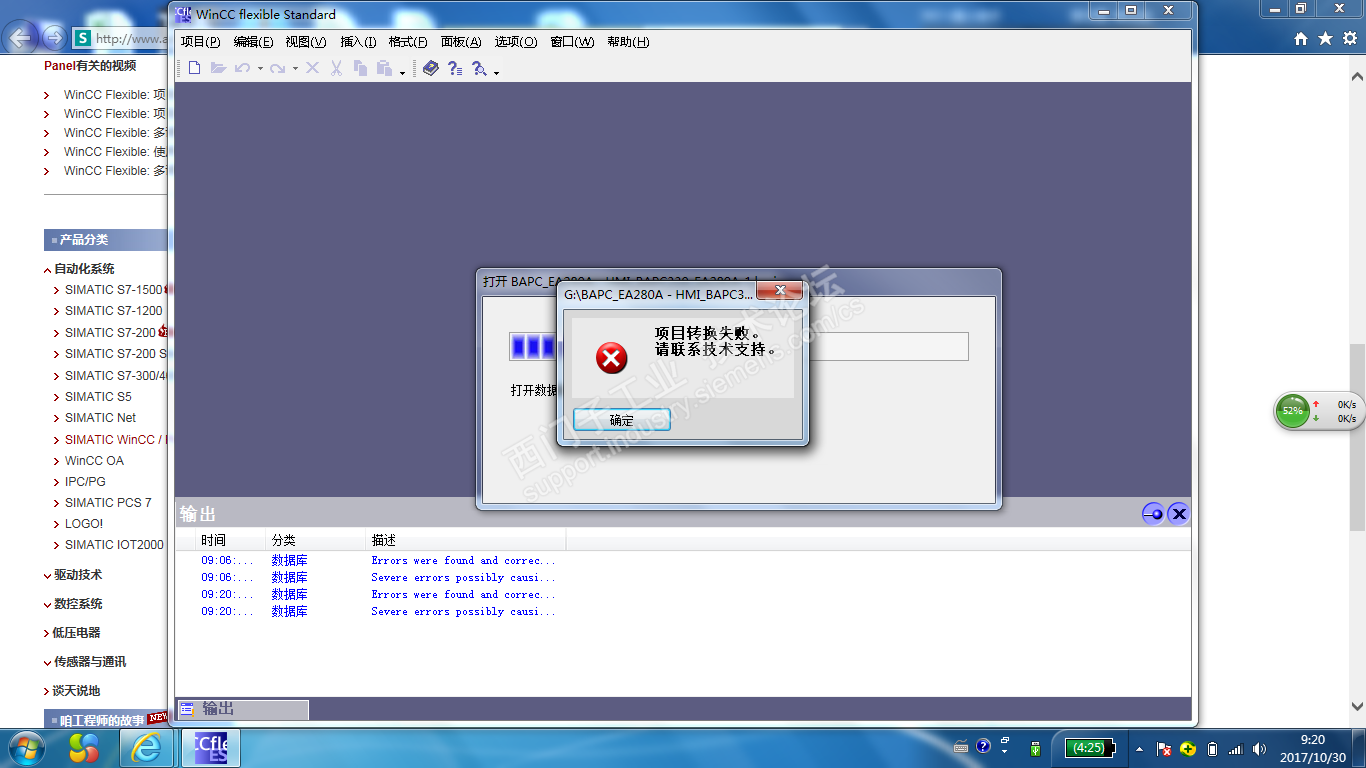The image size is (1366, 768).
Task: Click the Undo arrow icon
Action: click(x=242, y=68)
